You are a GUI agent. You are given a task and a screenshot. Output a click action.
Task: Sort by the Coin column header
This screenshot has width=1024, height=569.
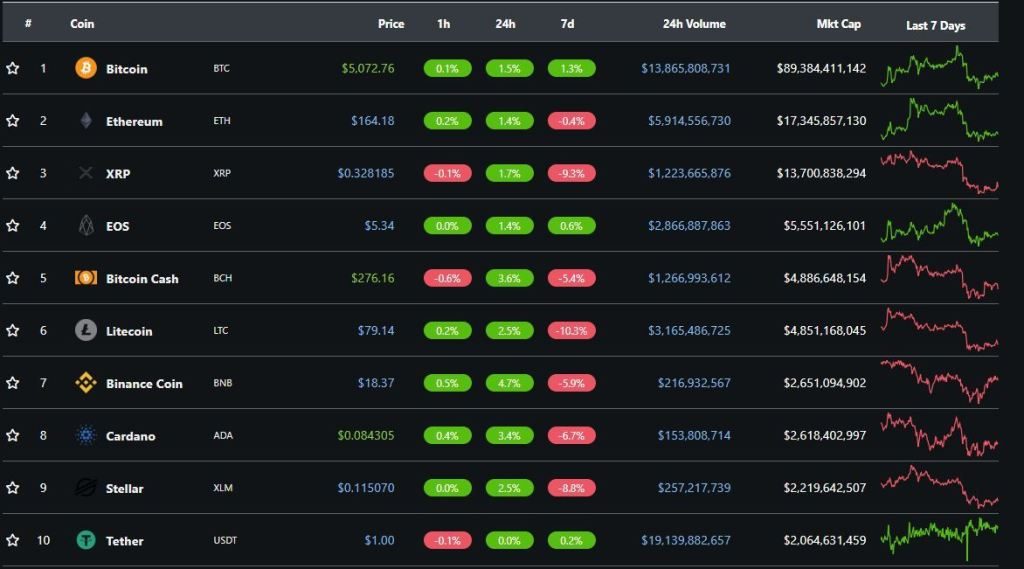tap(82, 24)
